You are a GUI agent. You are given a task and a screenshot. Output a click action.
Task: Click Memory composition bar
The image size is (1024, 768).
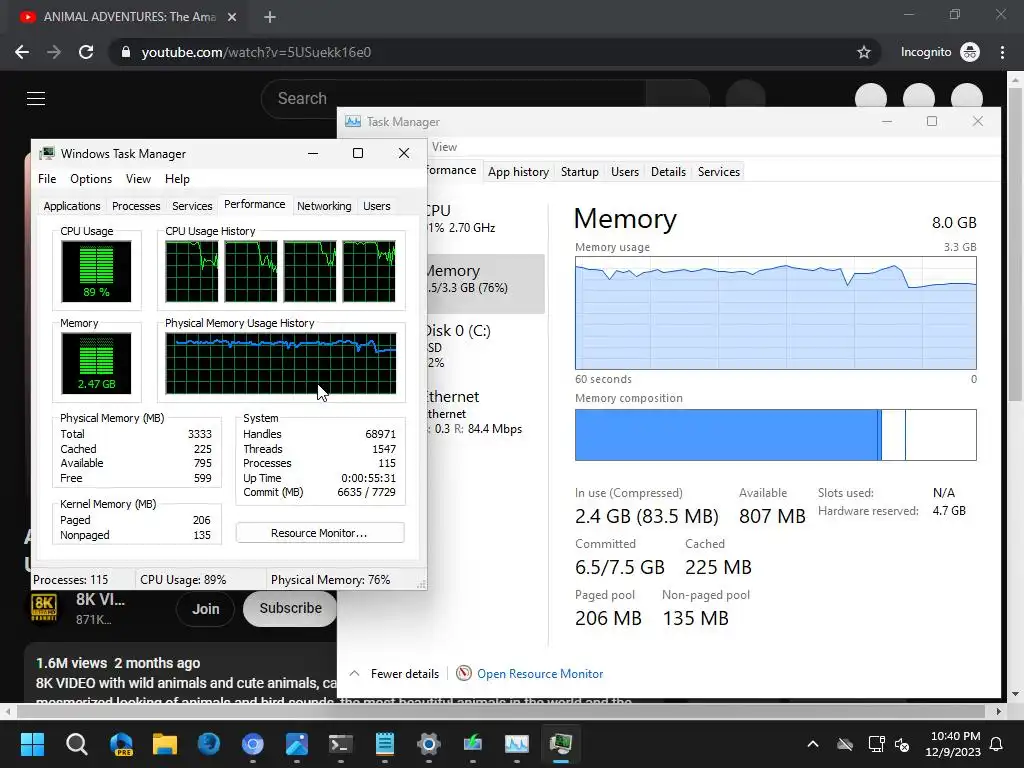pyautogui.click(x=775, y=435)
